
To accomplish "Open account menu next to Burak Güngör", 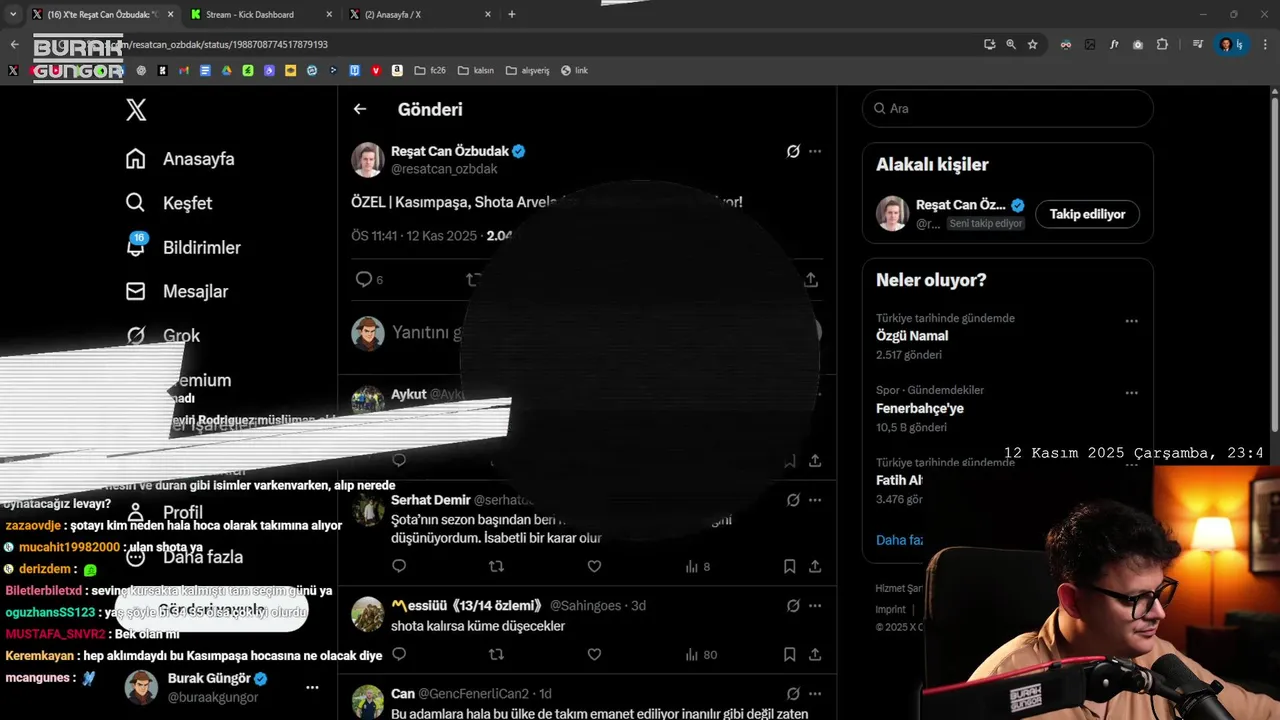I will 312,687.
